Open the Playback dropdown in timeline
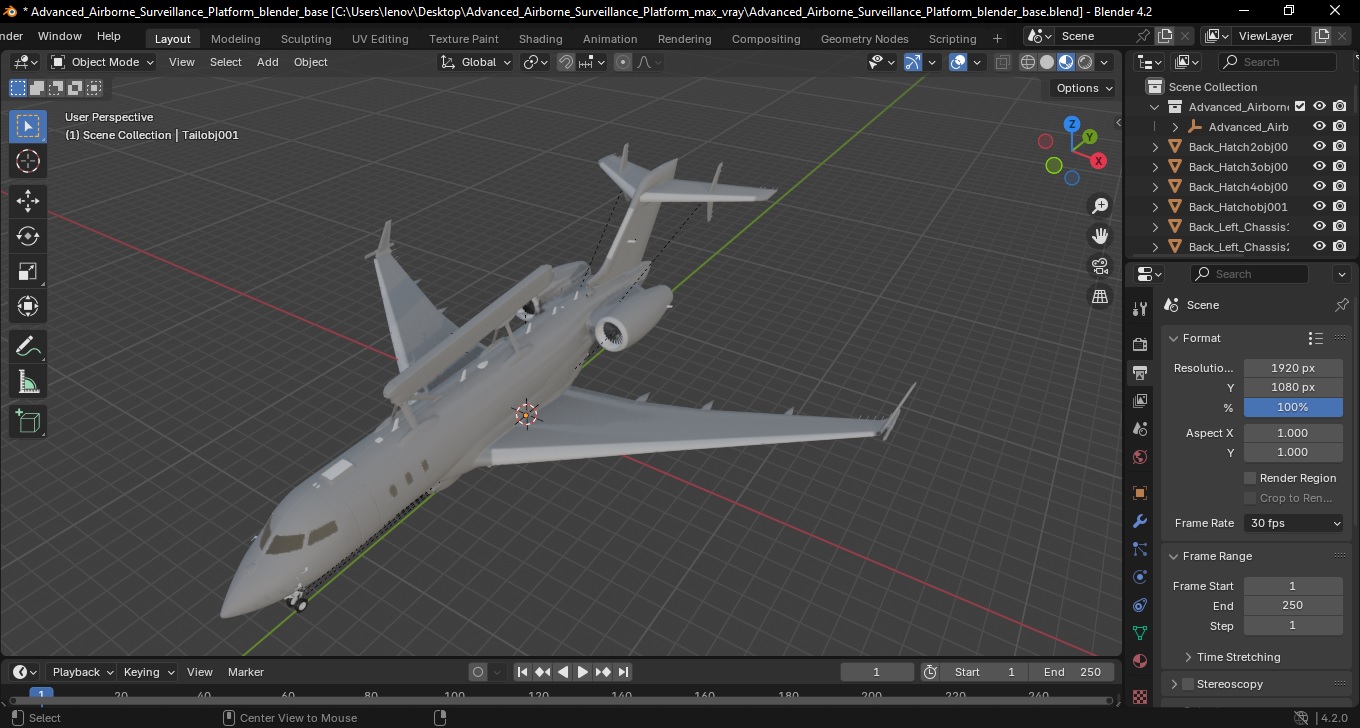The height and width of the screenshot is (728, 1360). click(x=82, y=672)
